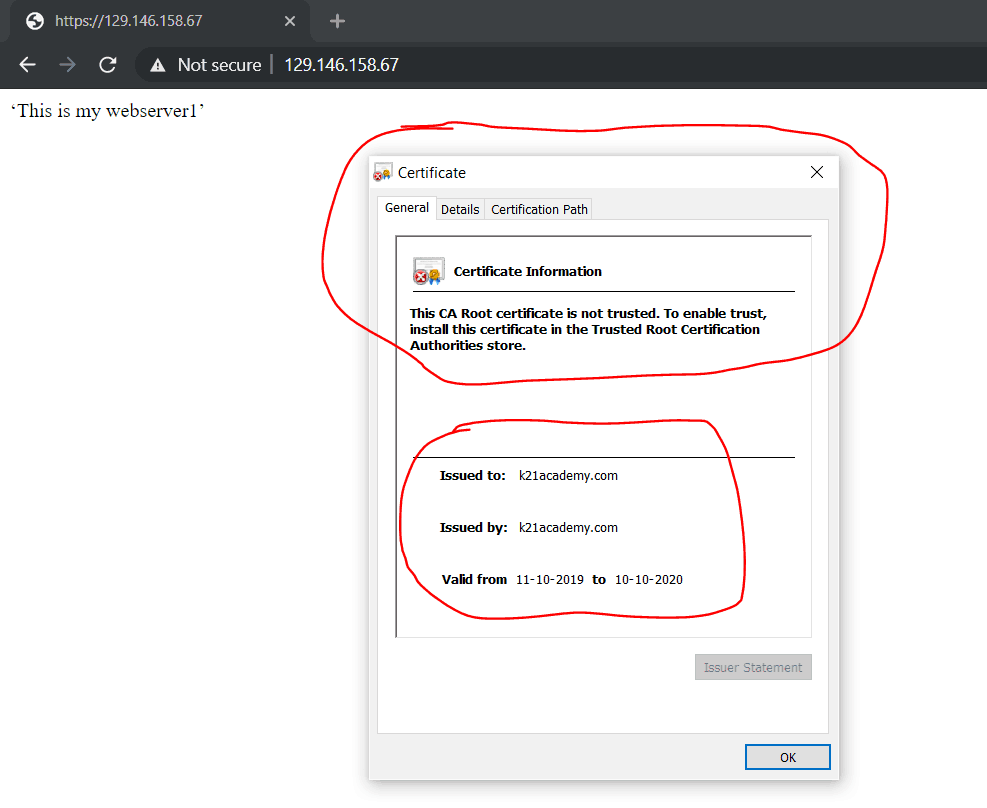This screenshot has height=808, width=987.
Task: Close the browser tab with its X
Action: [289, 20]
